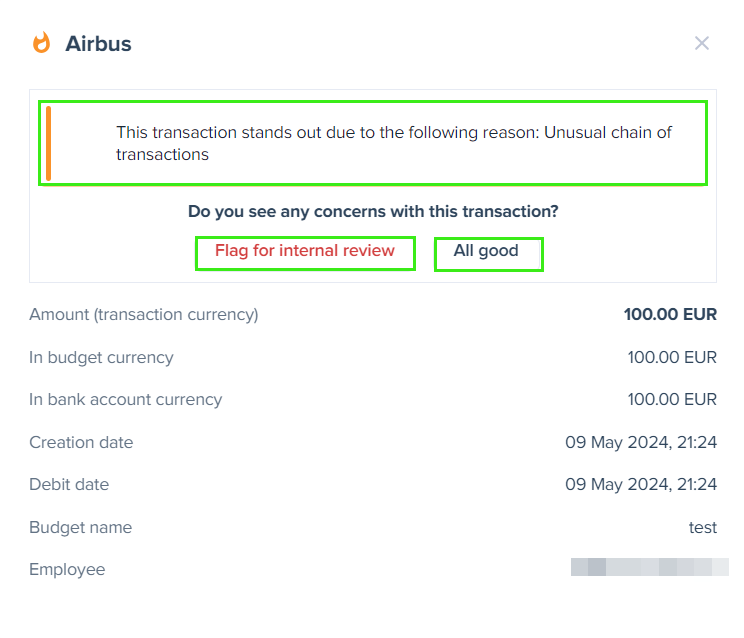744x638 pixels.
Task: Open the budget named test
Action: point(703,527)
